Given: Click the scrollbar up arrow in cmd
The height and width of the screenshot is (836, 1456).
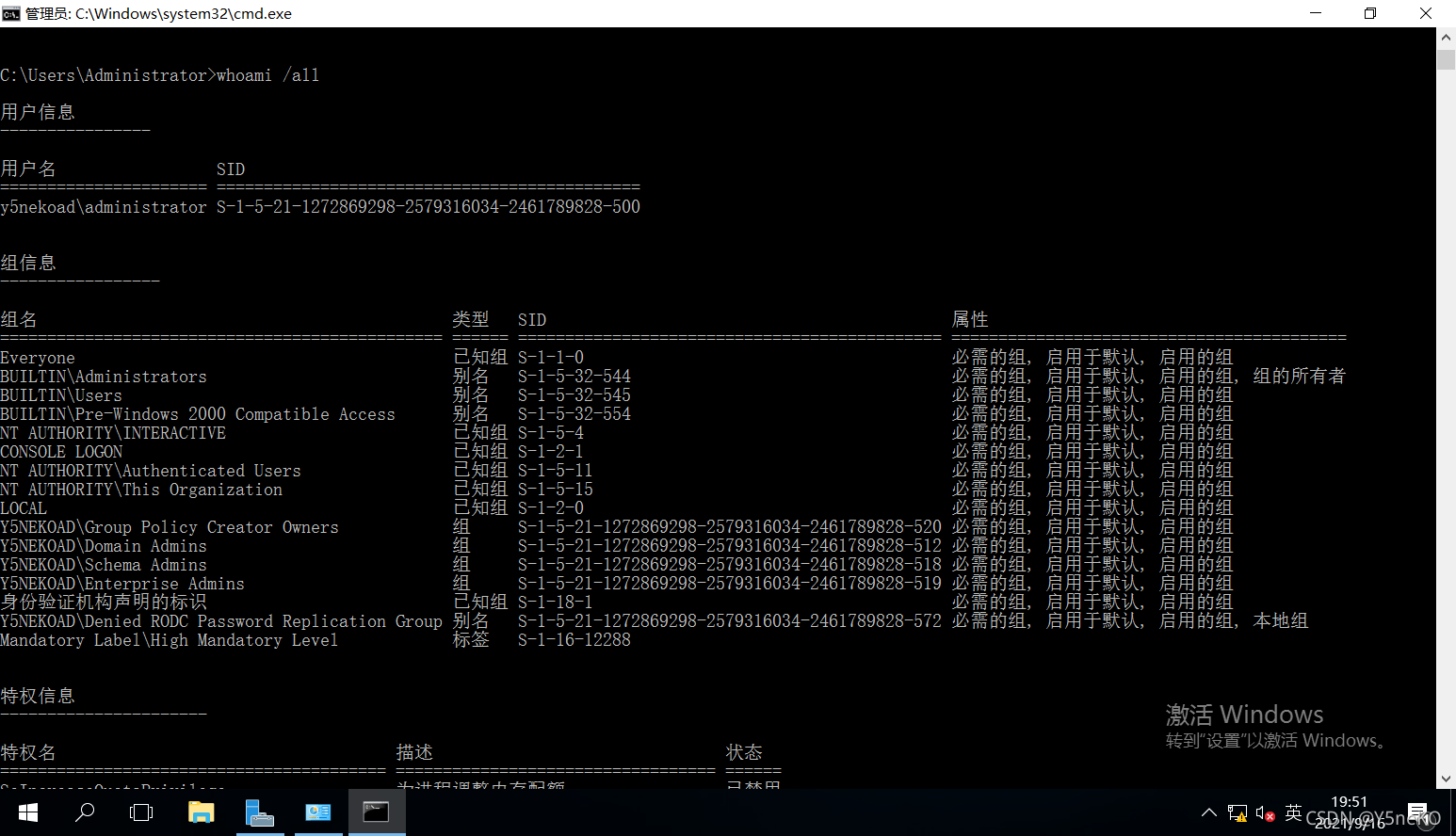Looking at the screenshot, I should [x=1446, y=38].
